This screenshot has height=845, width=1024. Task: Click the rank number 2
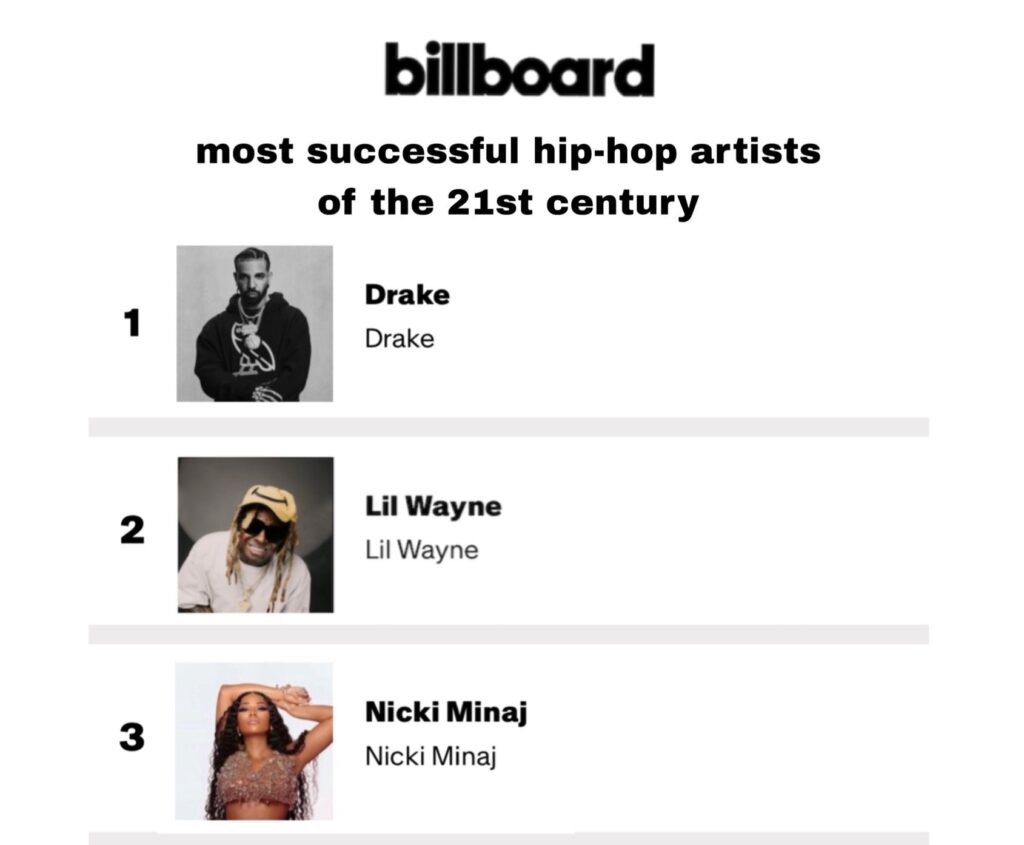click(x=132, y=531)
